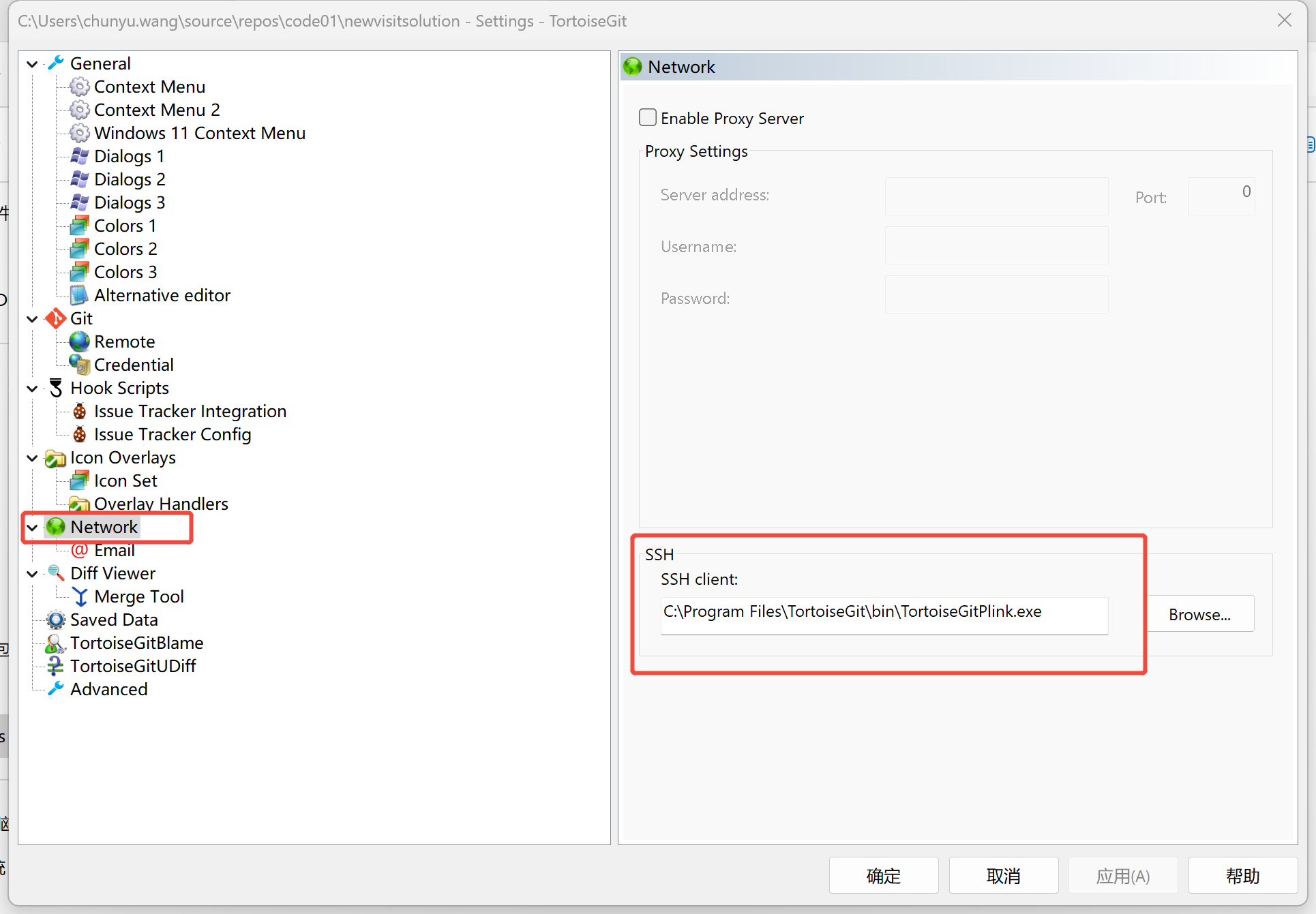Click the Dialogs 2 windows icon
Screen dimensions: 1316x914
80,179
